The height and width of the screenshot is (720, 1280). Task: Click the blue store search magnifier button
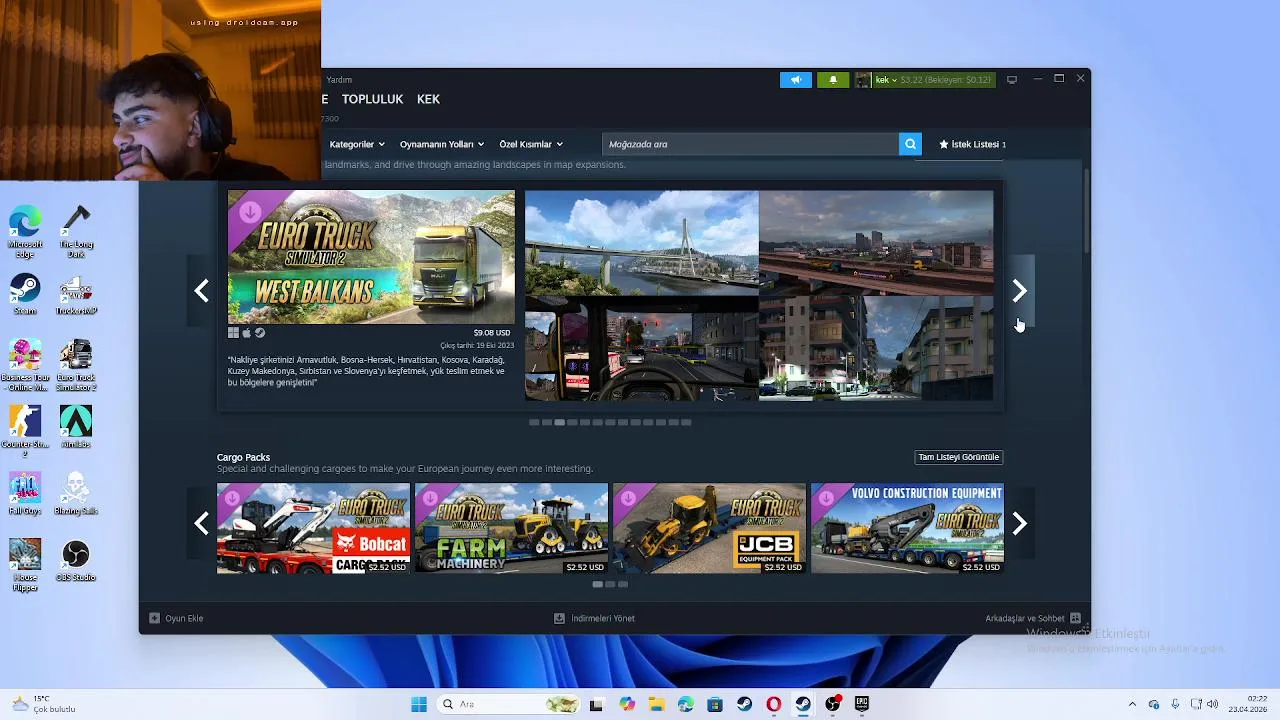910,144
